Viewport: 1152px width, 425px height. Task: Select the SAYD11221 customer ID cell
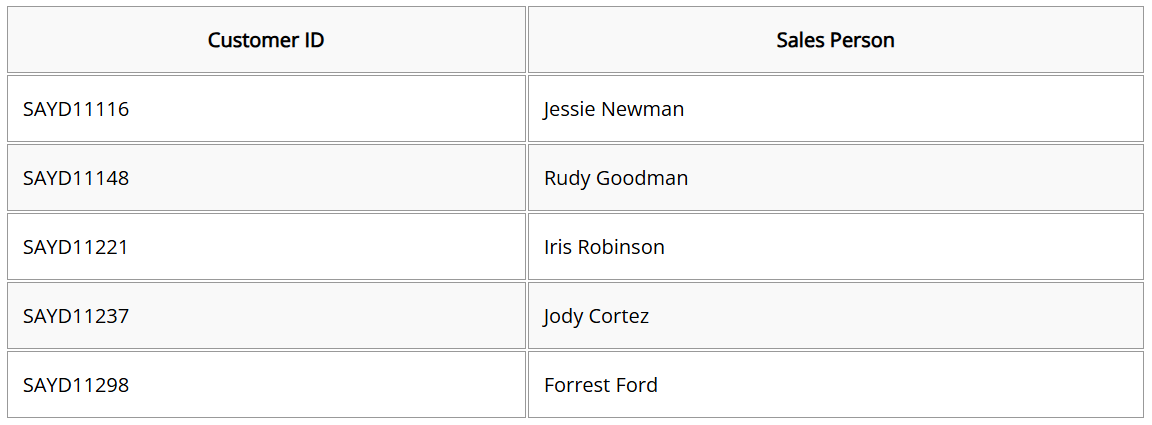266,247
